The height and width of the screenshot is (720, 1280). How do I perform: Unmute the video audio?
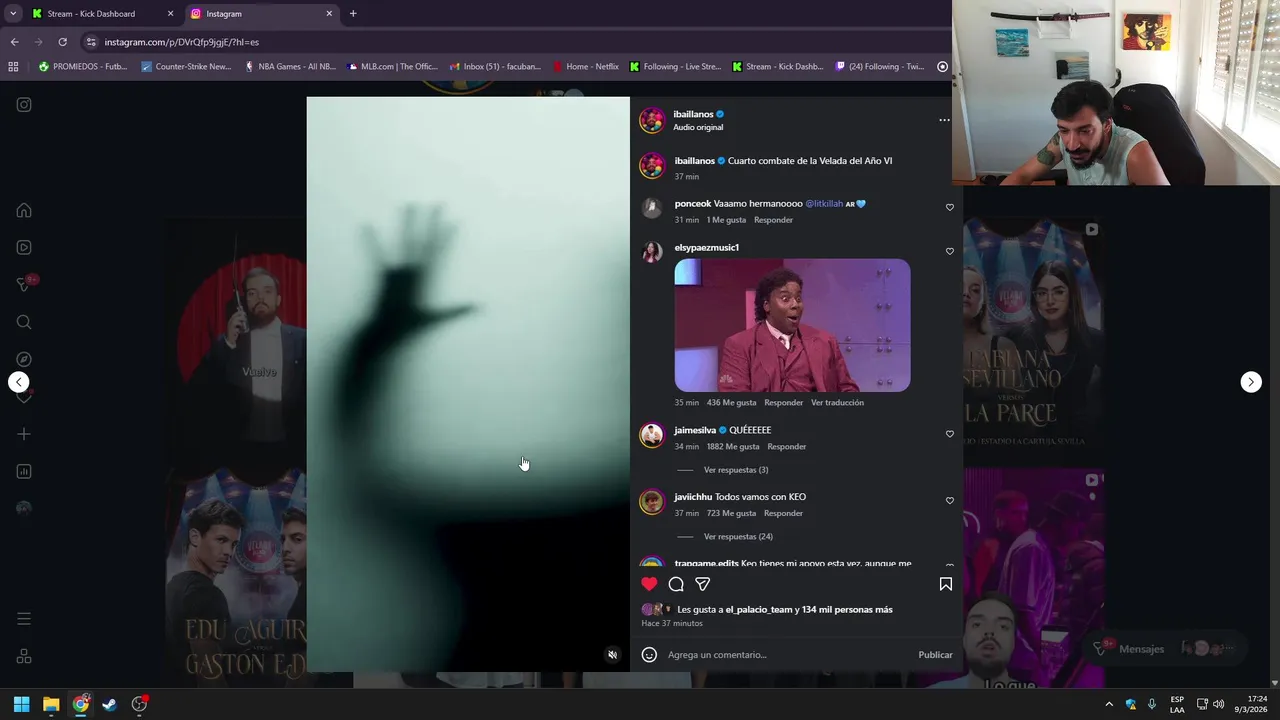[x=613, y=655]
